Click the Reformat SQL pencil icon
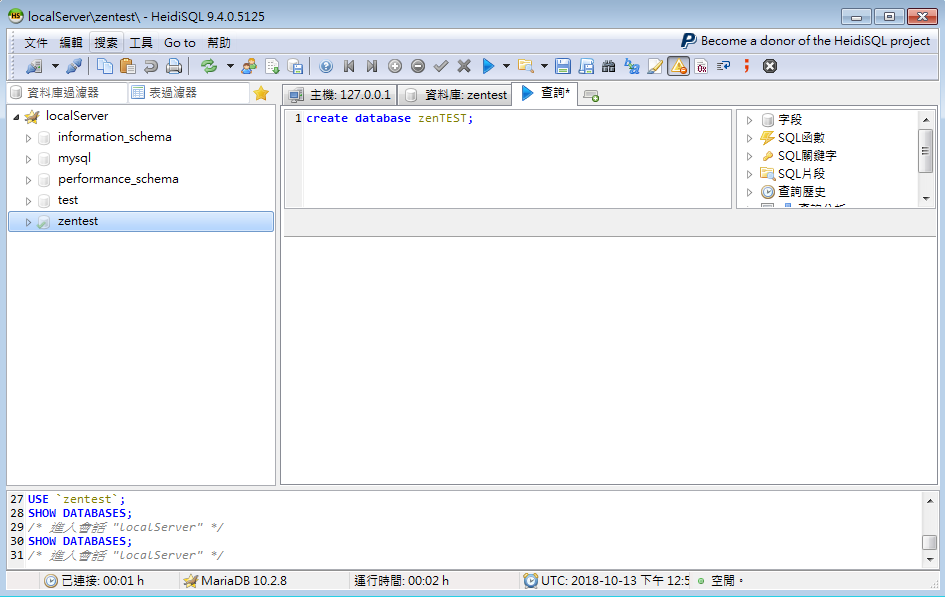Viewport: 945px width, 597px height. [x=655, y=66]
